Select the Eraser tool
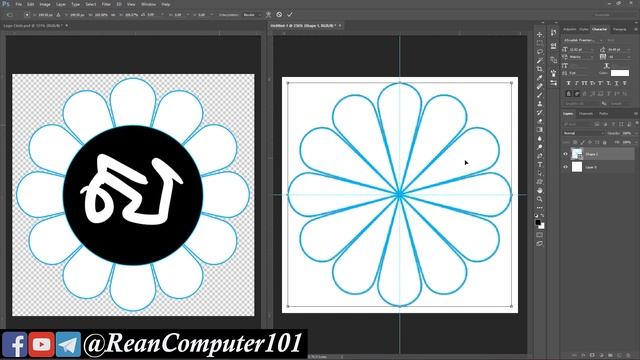This screenshot has height=360, width=640. 540,121
